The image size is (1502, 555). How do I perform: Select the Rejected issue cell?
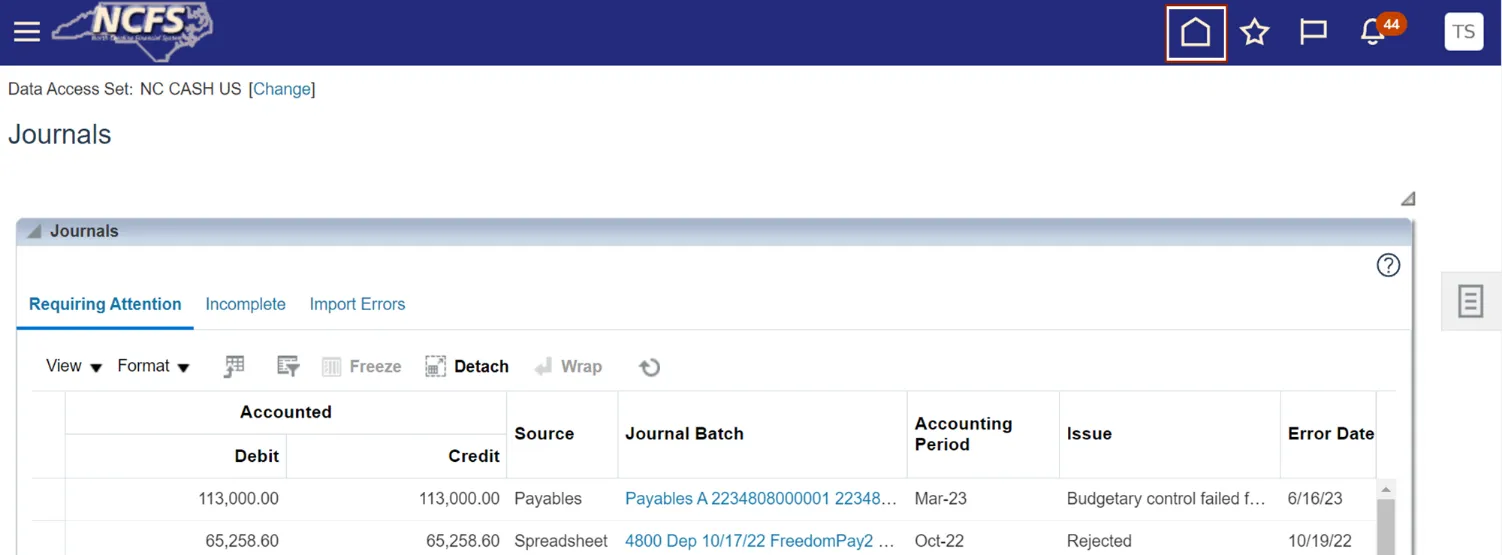tap(1099, 541)
